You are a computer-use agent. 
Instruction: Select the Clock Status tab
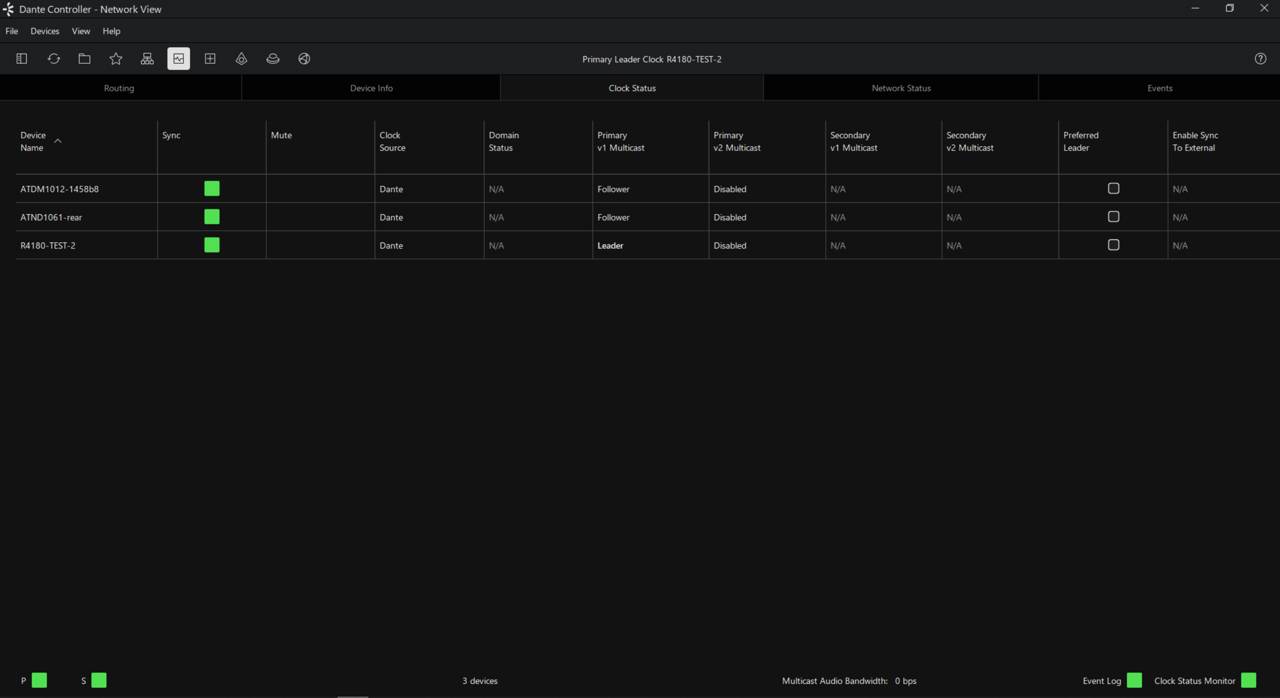[632, 88]
